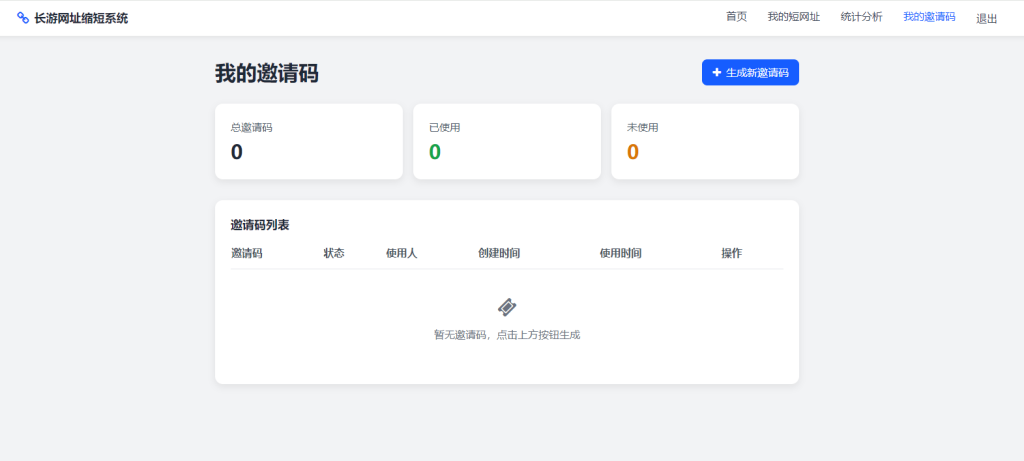Image resolution: width=1024 pixels, height=461 pixels.
Task: Open the 我的短网址 page
Action: point(793,17)
